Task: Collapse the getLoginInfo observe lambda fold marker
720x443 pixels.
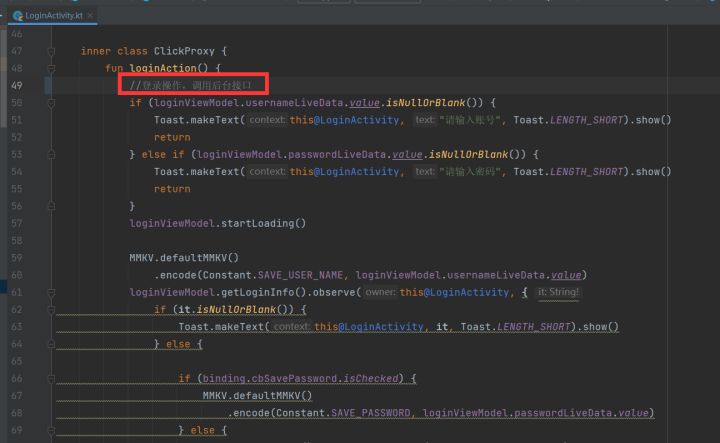Action: 51,292
